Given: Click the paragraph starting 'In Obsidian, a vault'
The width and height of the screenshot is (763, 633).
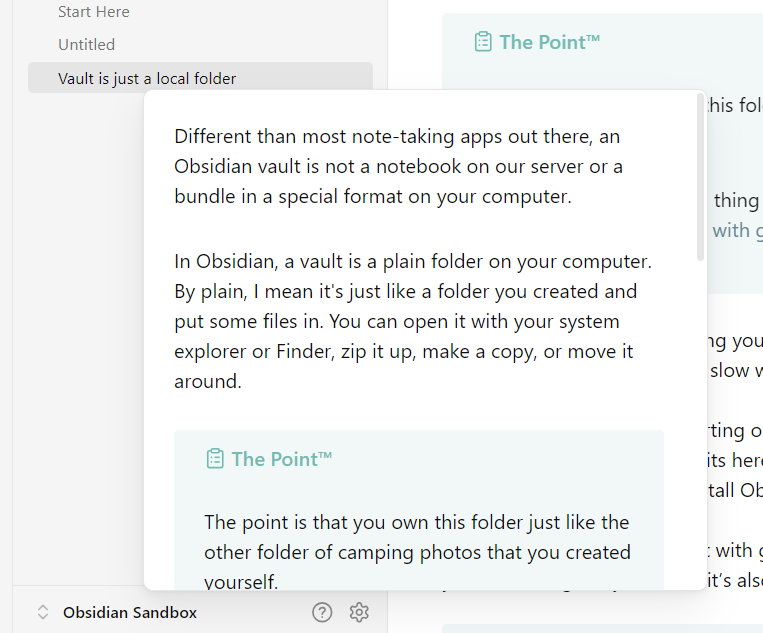Looking at the screenshot, I should (x=413, y=321).
